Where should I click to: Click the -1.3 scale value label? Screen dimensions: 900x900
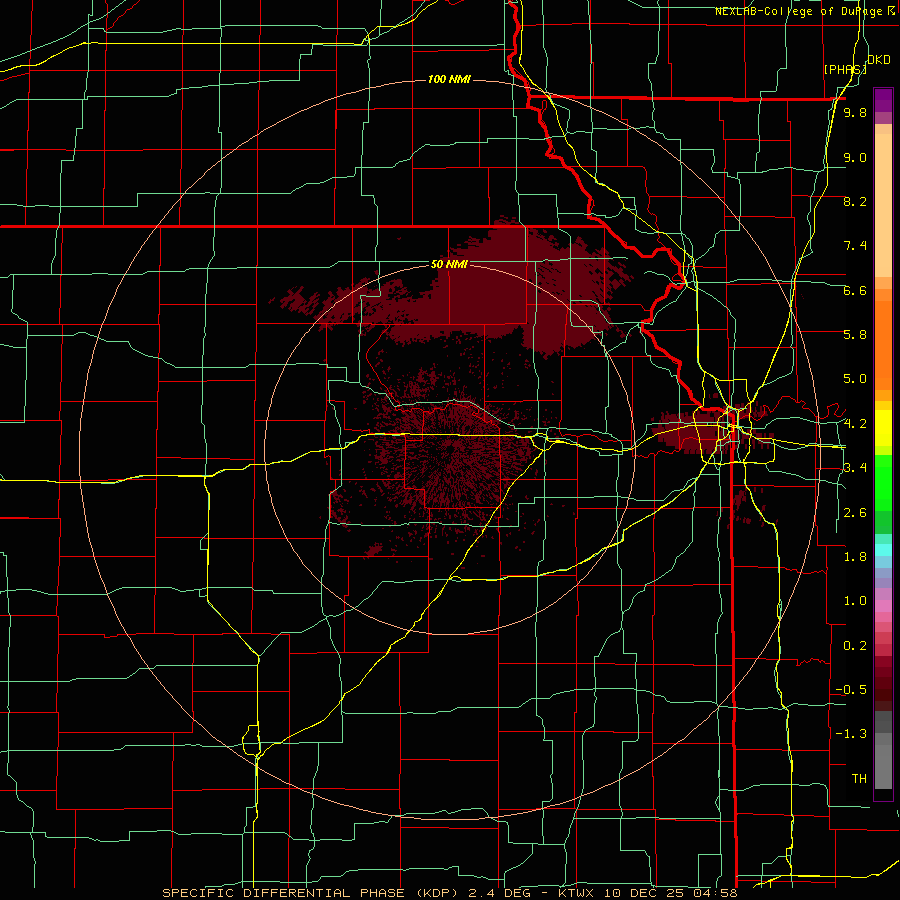point(851,734)
